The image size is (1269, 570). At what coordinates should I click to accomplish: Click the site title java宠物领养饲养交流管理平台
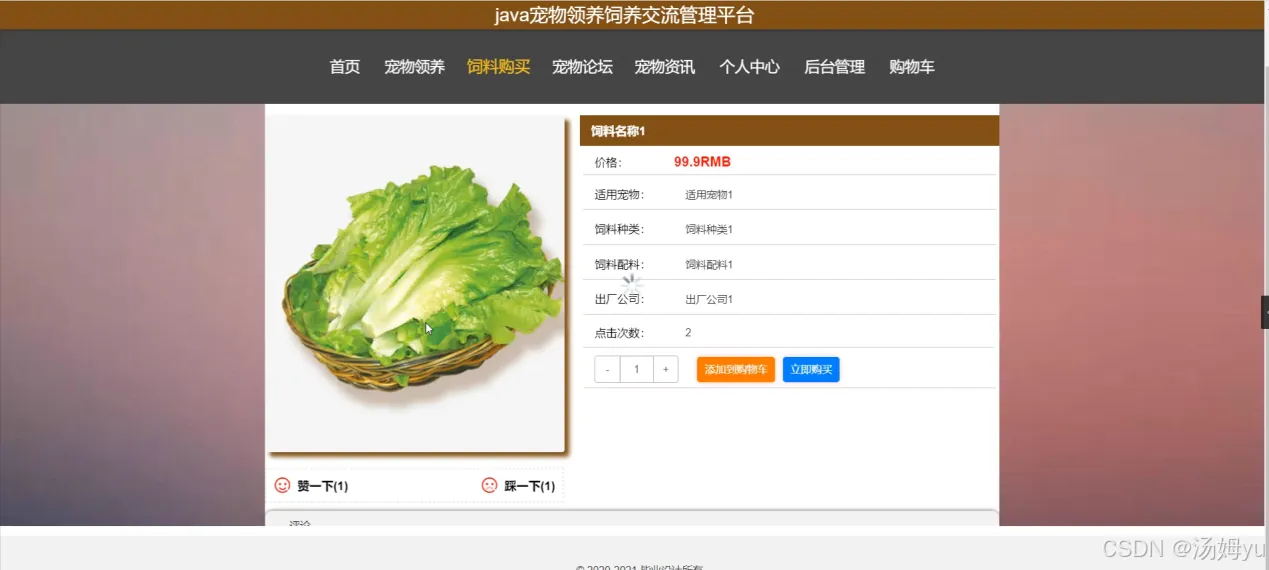coord(624,15)
